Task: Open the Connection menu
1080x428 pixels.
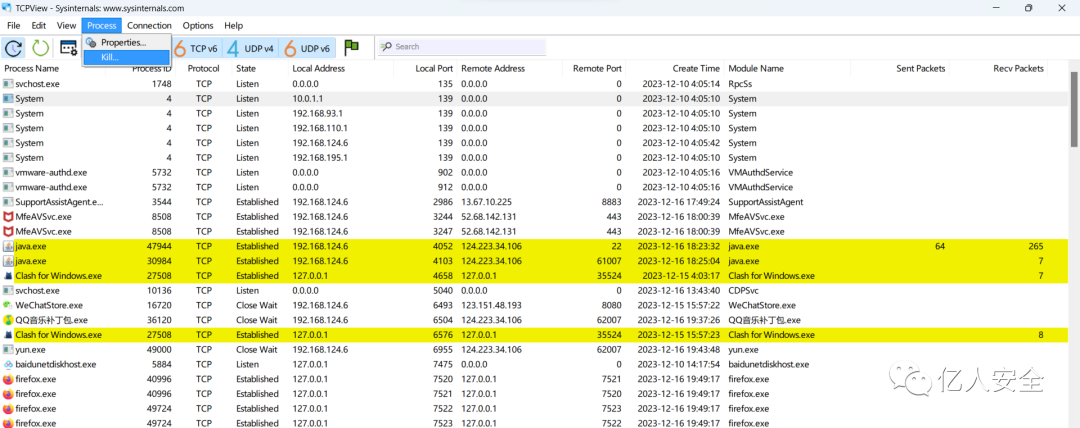Action: 149,26
